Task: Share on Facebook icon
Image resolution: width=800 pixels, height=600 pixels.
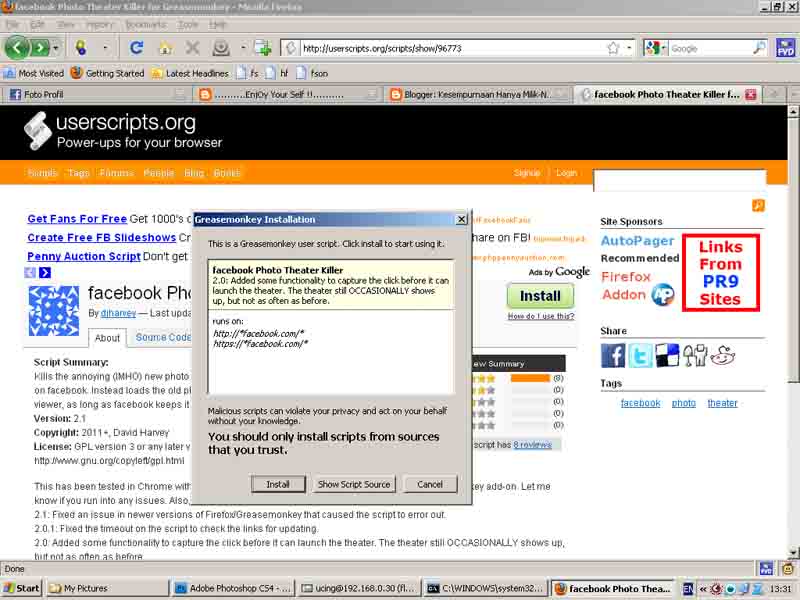Action: click(x=613, y=355)
